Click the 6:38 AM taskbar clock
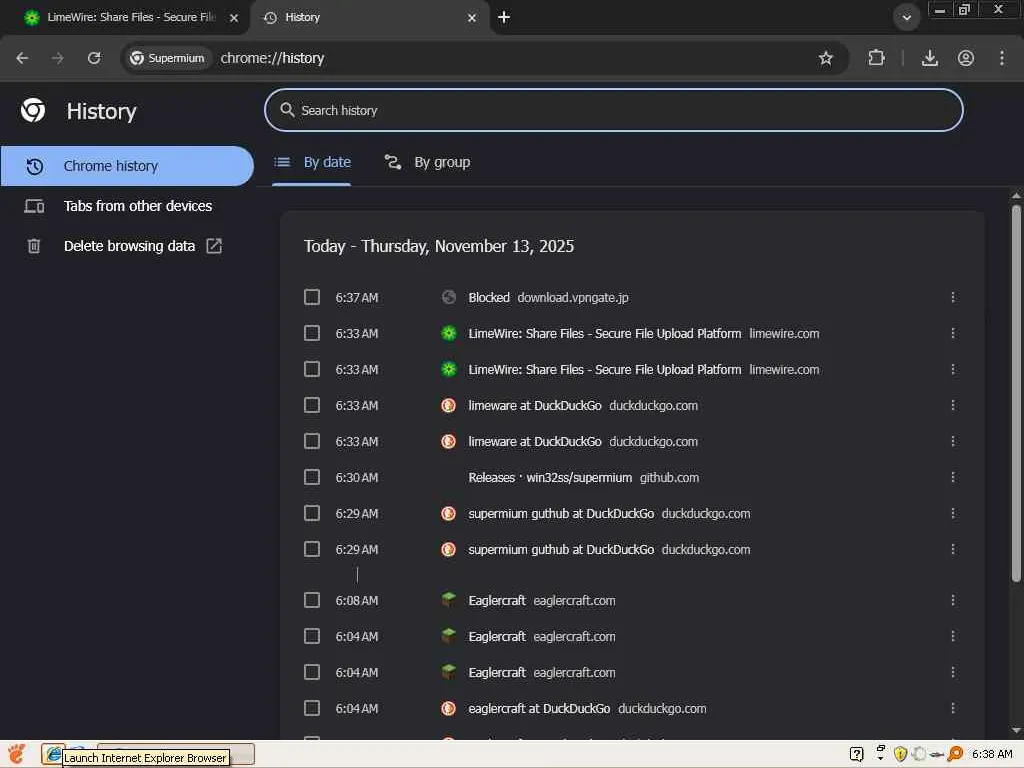Viewport: 1024px width, 768px height. [991, 754]
